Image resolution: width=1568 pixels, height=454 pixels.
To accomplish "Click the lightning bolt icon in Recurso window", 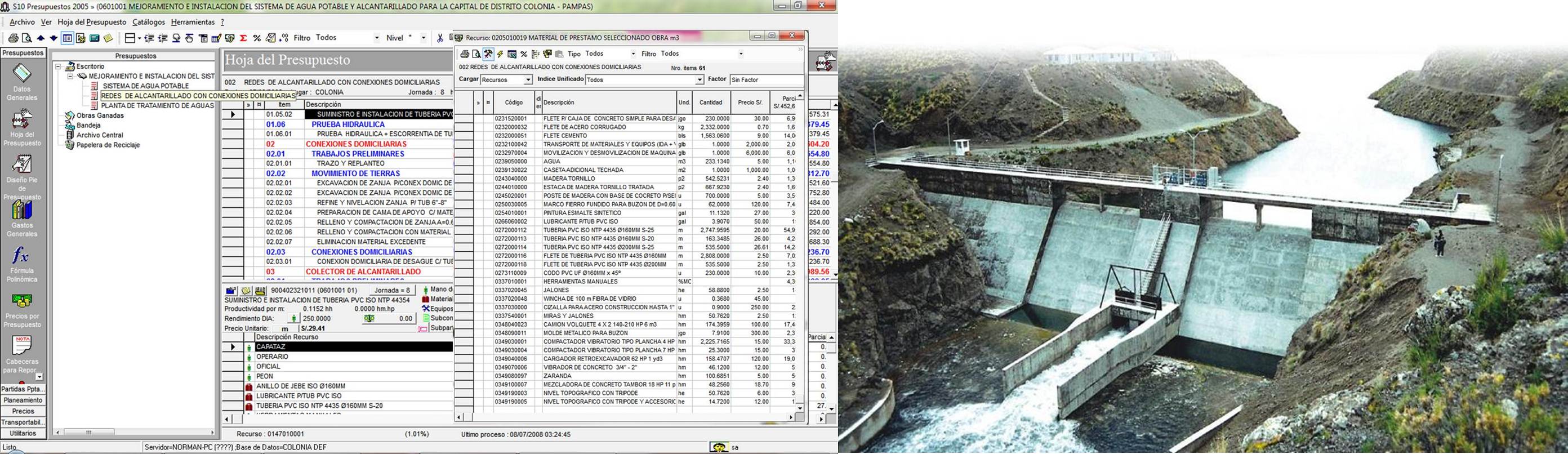I will point(500,54).
